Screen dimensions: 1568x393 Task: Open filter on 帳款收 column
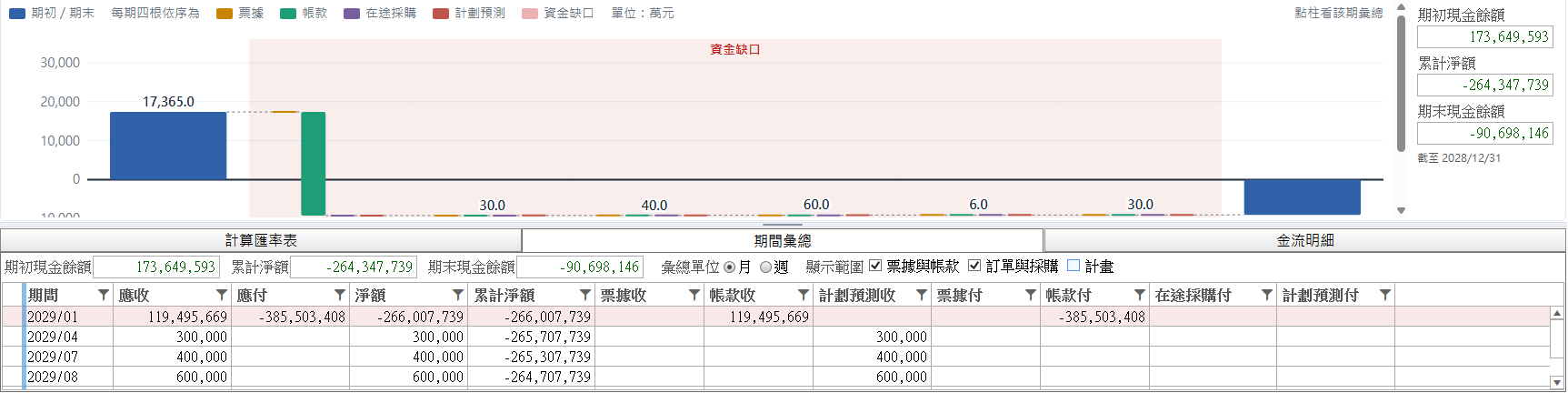[803, 295]
